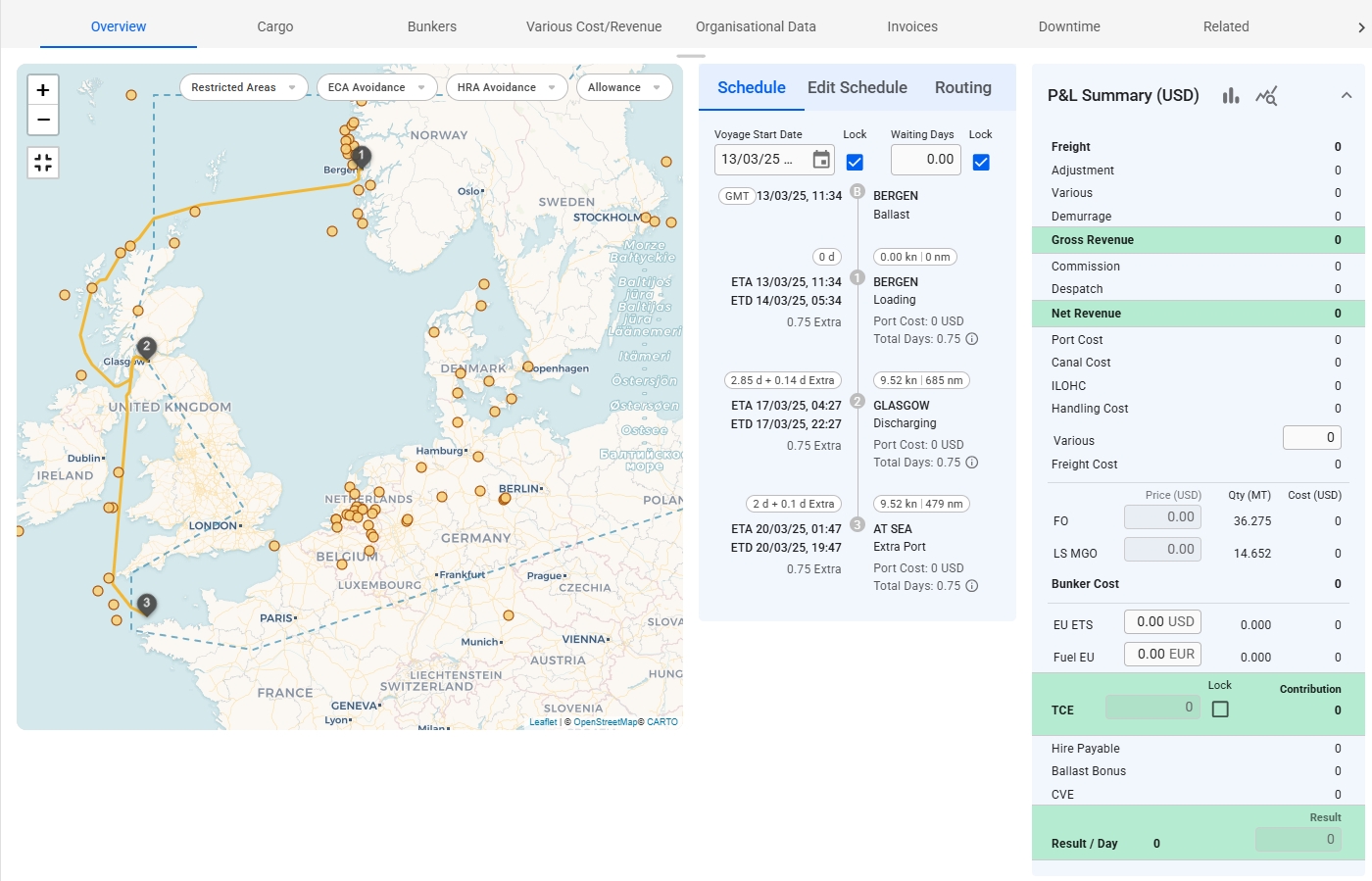Open the OpenStreetMap attribution link

tap(607, 722)
